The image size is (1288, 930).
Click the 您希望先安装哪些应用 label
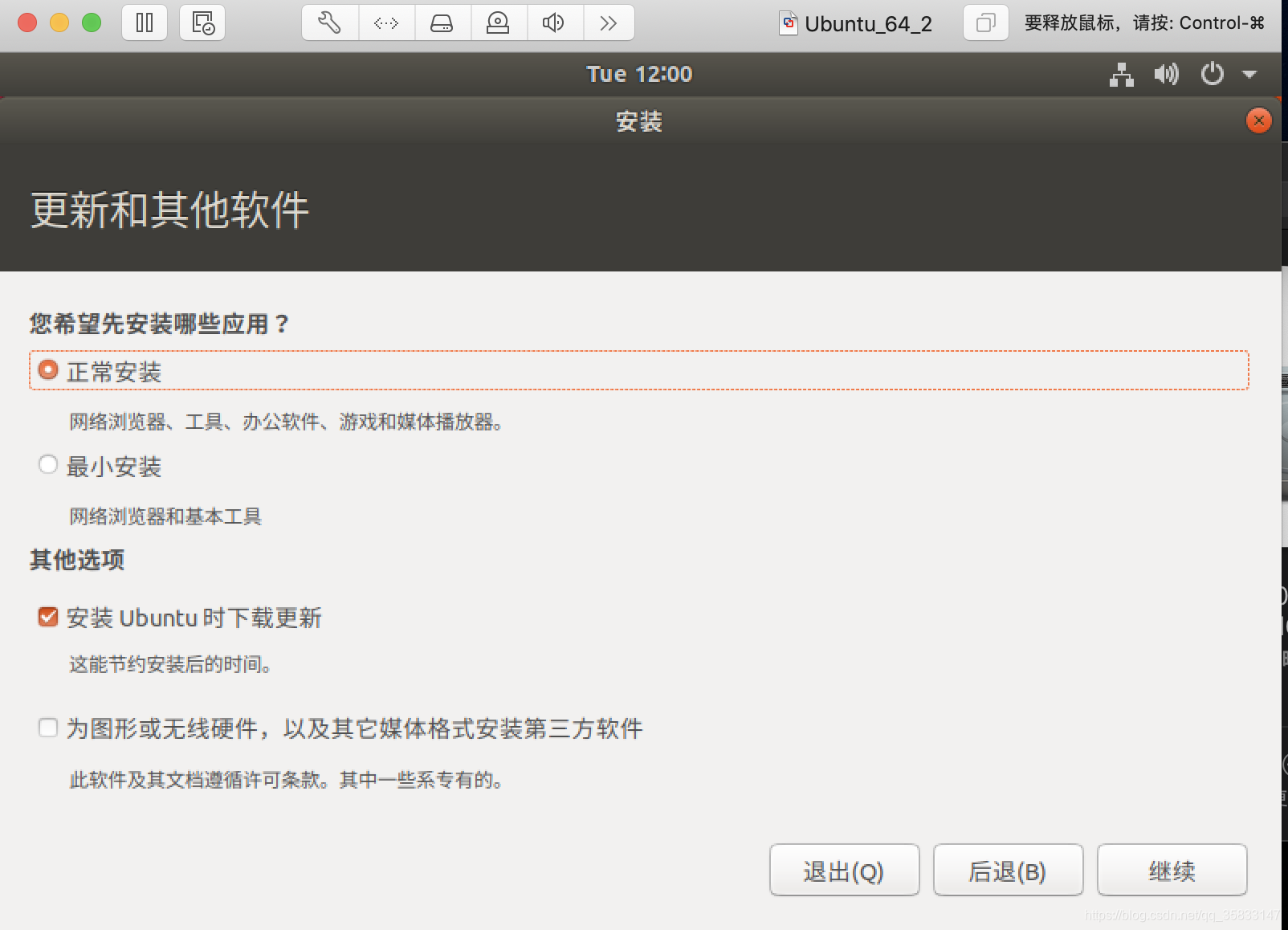coord(159,324)
